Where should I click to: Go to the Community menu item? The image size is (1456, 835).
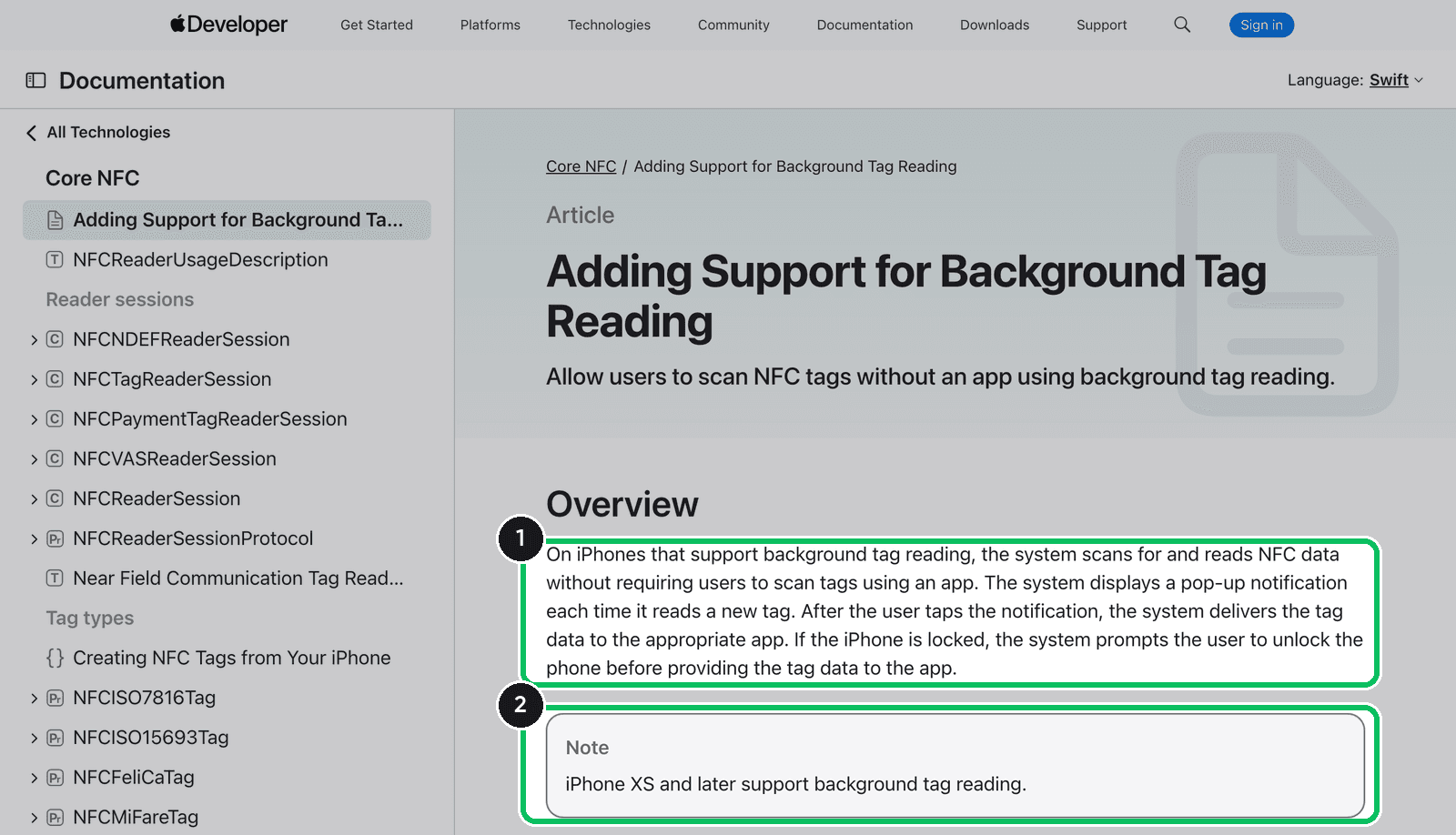[x=733, y=25]
